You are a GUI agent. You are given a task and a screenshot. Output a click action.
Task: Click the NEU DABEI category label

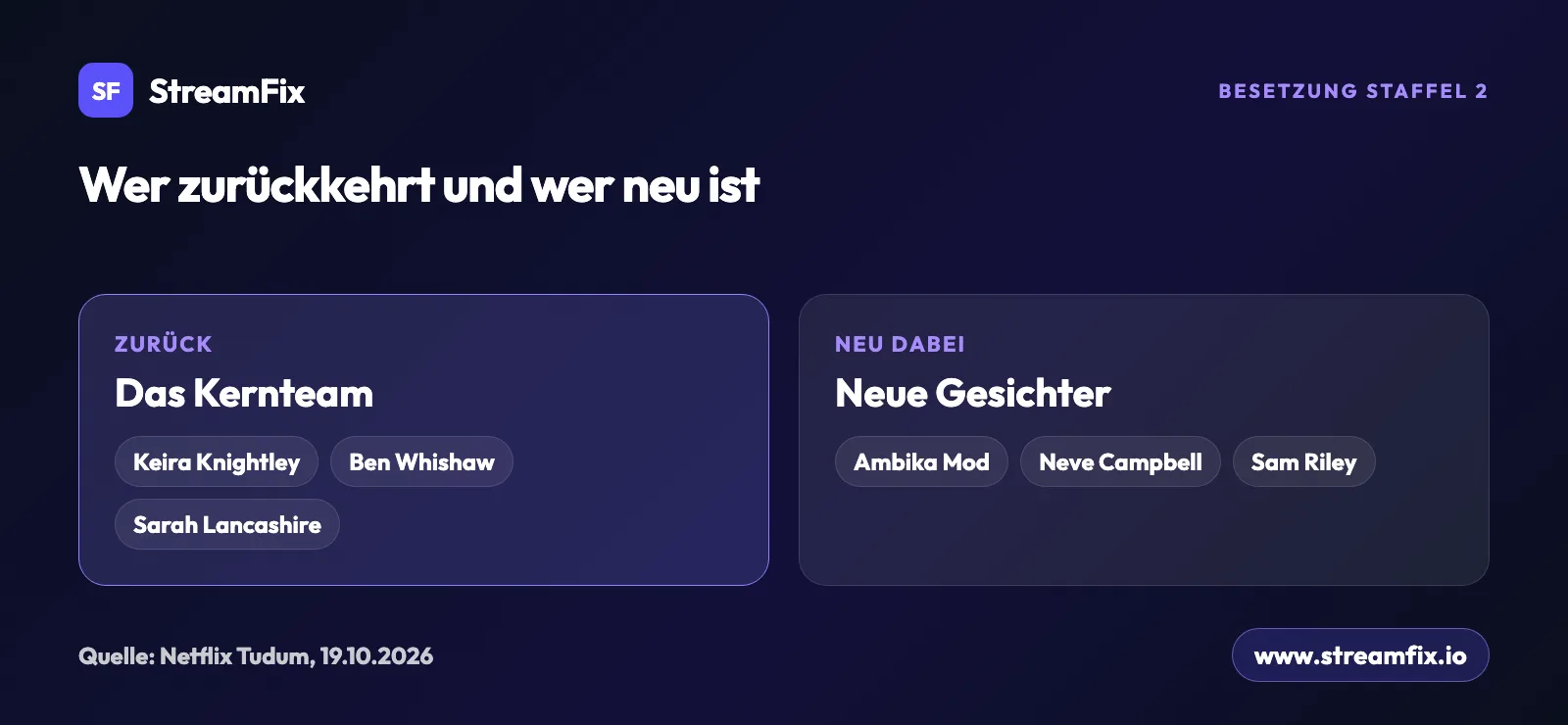pyautogui.click(x=900, y=344)
